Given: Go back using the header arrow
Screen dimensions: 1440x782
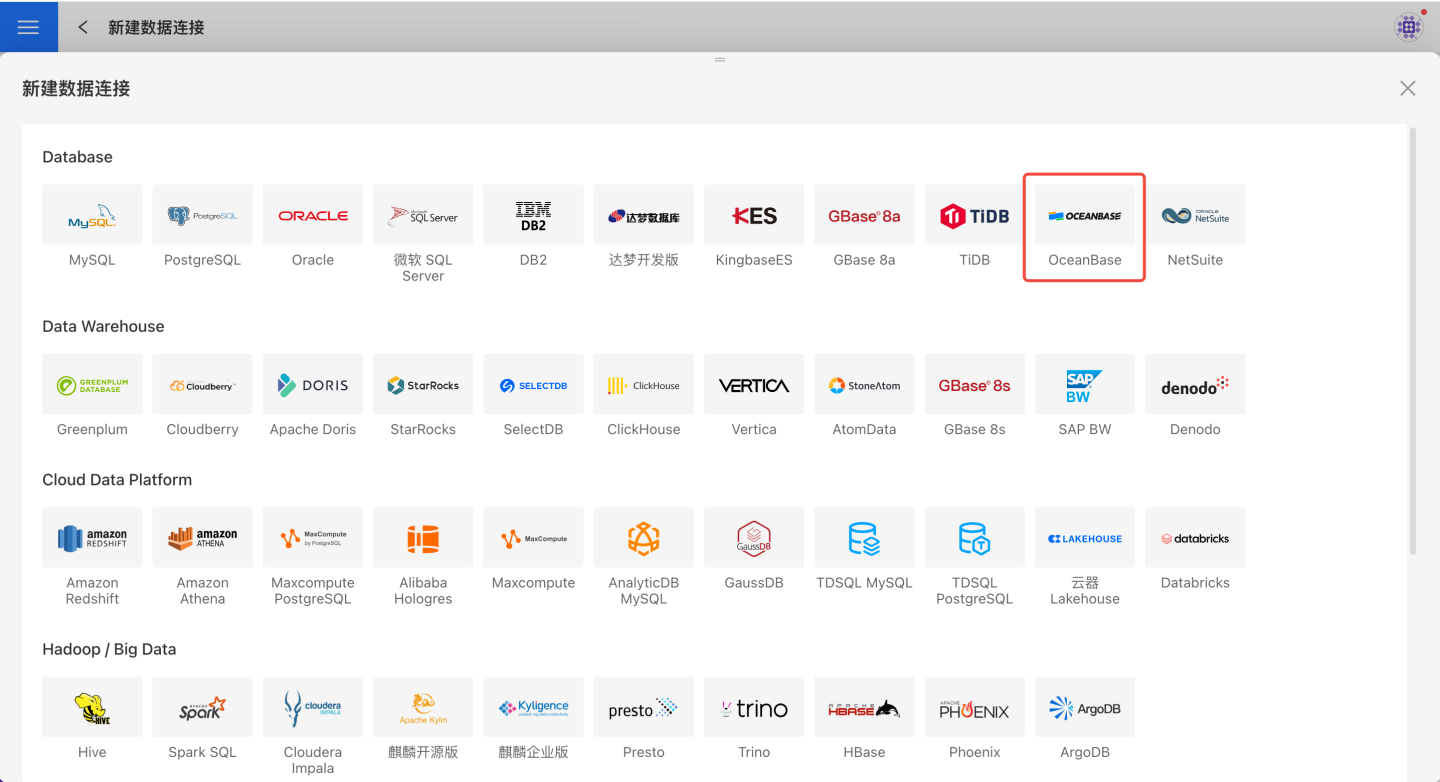Looking at the screenshot, I should (x=83, y=27).
